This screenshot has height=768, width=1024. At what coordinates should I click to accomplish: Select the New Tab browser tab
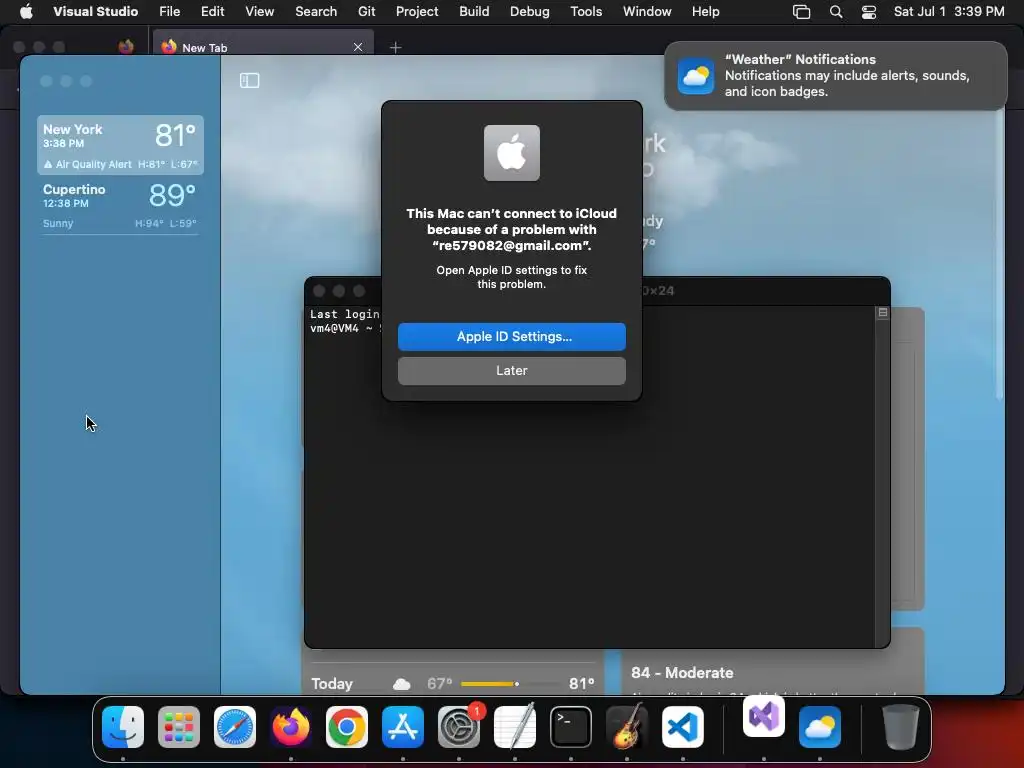(x=263, y=47)
